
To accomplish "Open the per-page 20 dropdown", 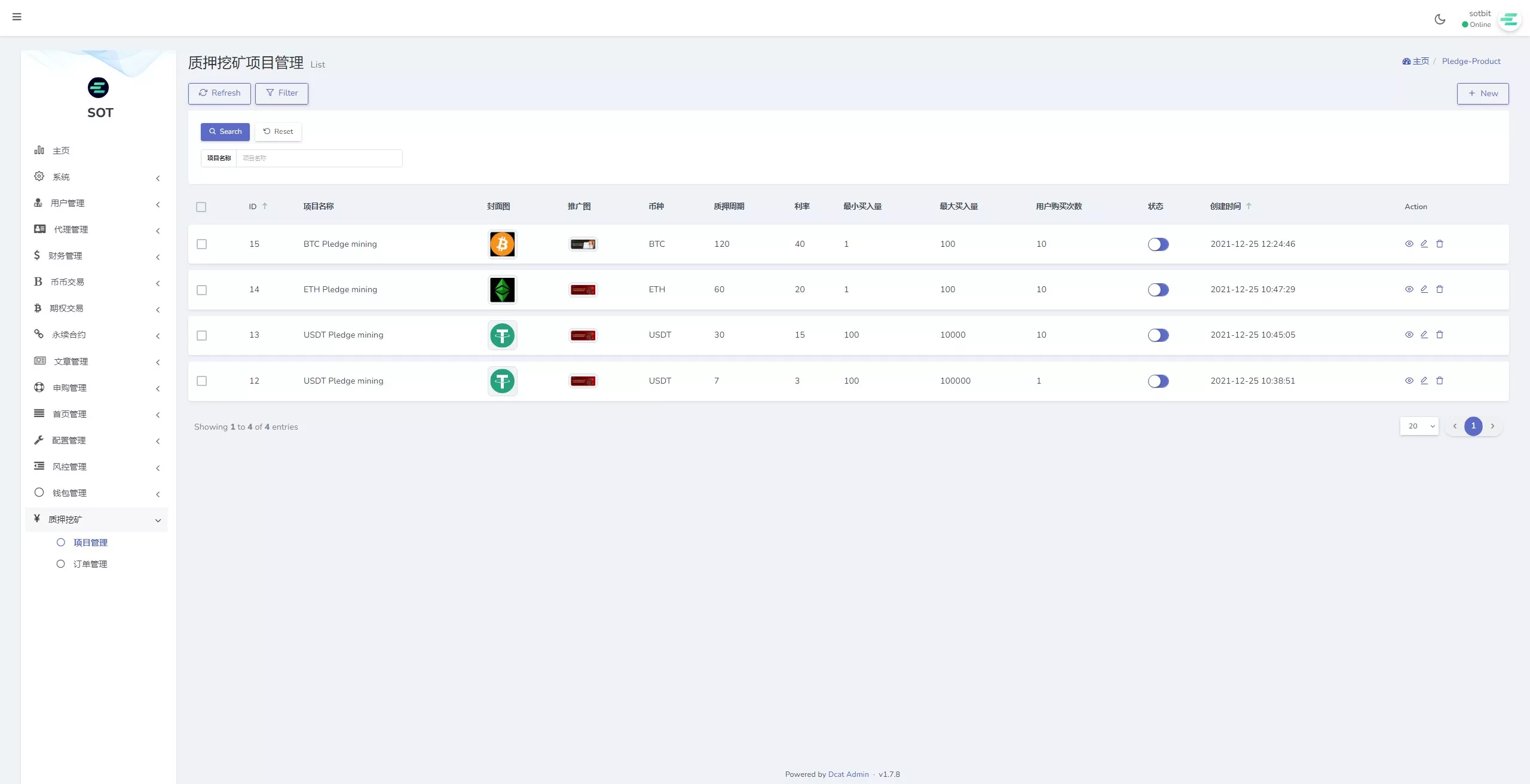I will (1419, 426).
